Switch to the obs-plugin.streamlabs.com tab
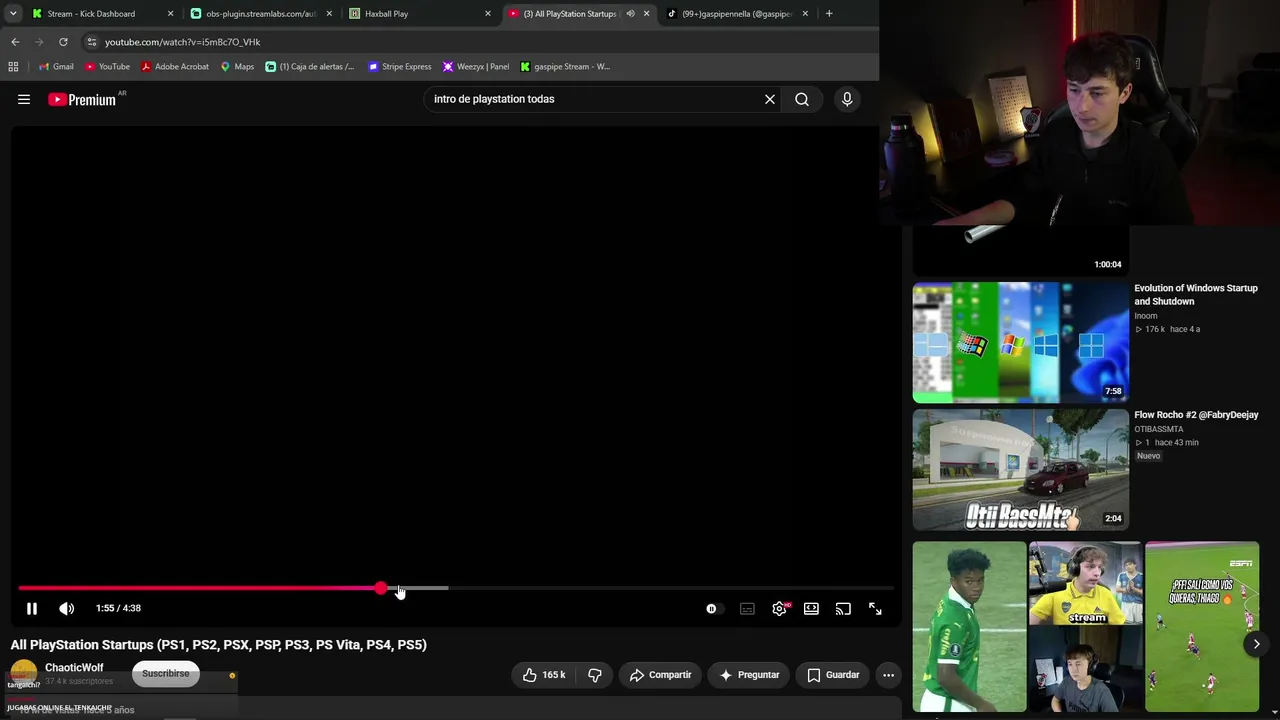 pos(261,14)
